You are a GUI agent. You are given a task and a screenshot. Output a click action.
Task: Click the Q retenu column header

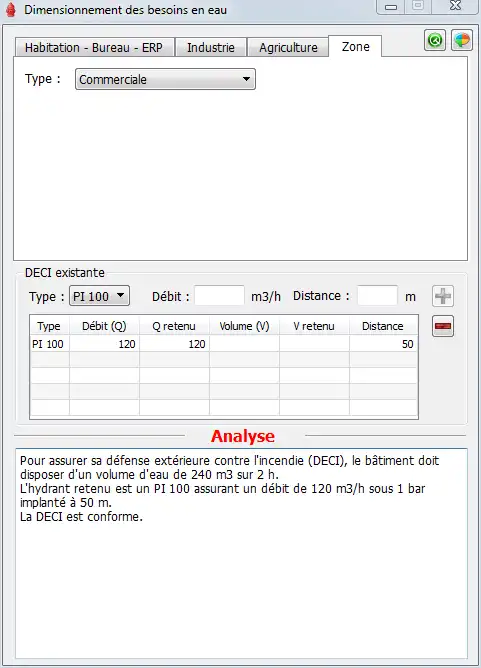point(174,326)
